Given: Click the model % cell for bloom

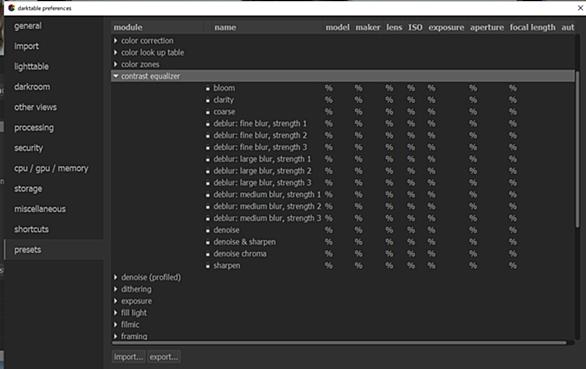Looking at the screenshot, I should coord(329,88).
